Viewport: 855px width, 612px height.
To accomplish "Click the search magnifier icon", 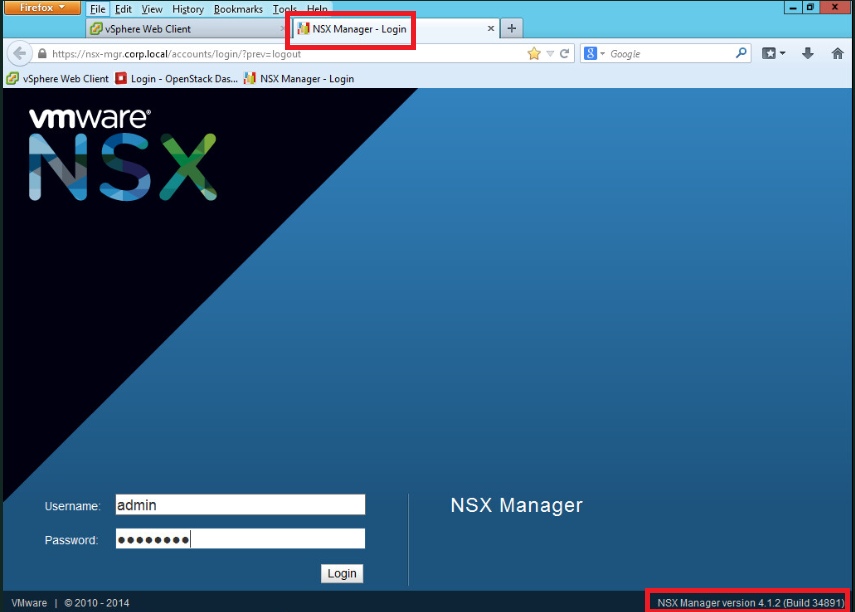I will [x=741, y=53].
